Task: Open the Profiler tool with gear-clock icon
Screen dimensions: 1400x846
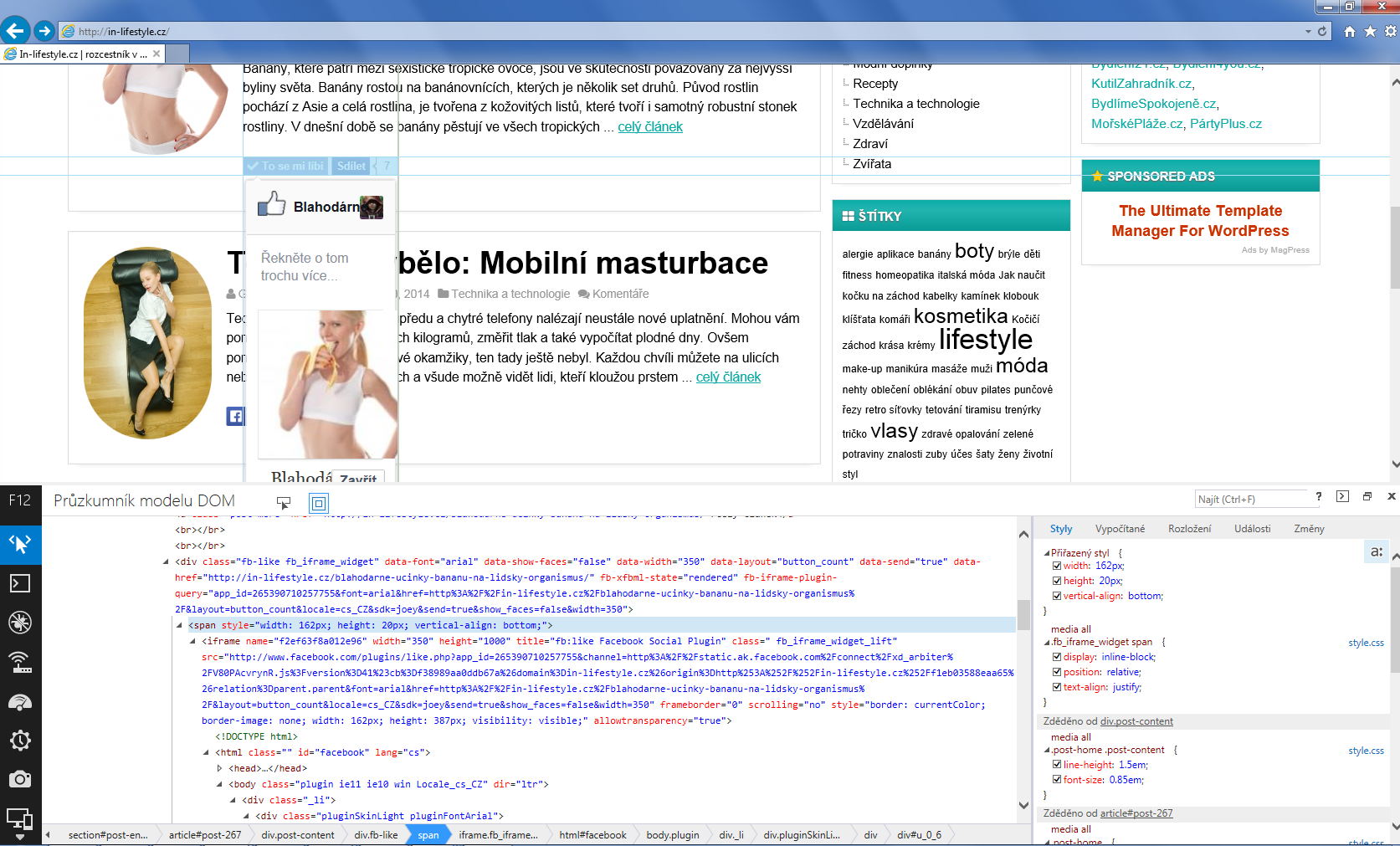Action: [x=20, y=741]
